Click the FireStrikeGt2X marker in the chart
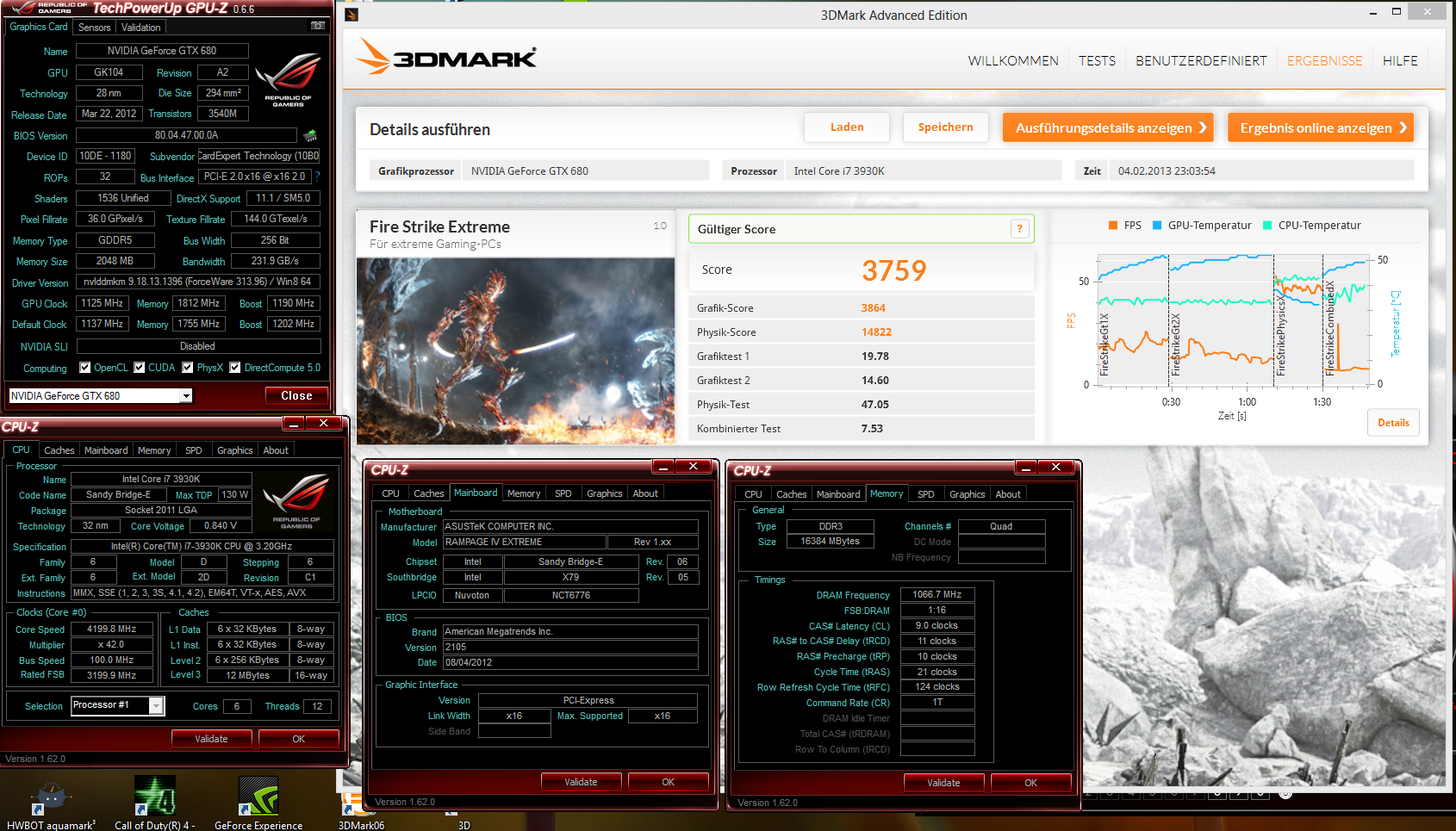The image size is (1456, 831). click(1176, 344)
